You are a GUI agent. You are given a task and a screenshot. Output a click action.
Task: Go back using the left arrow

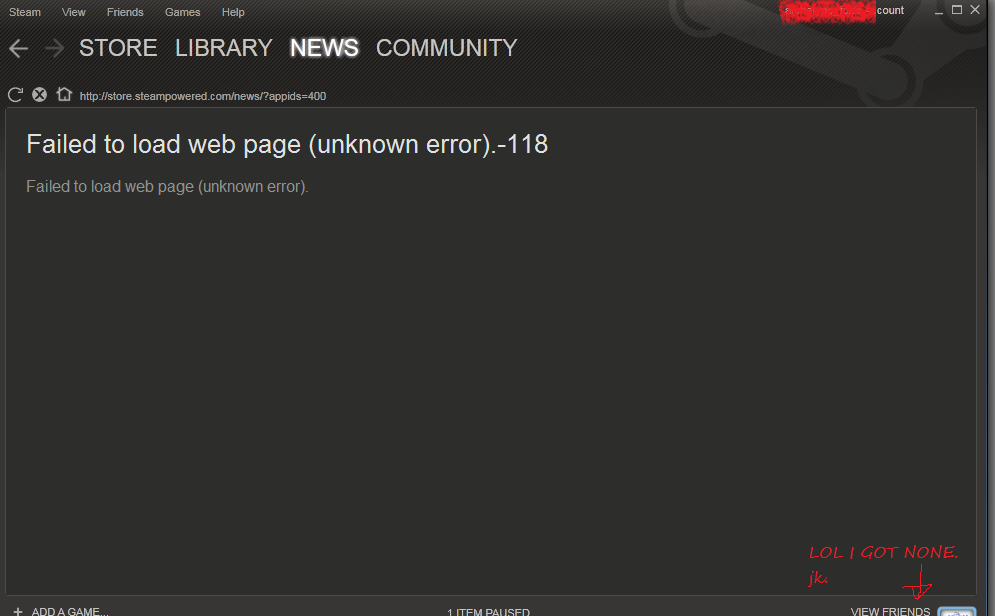click(x=18, y=48)
